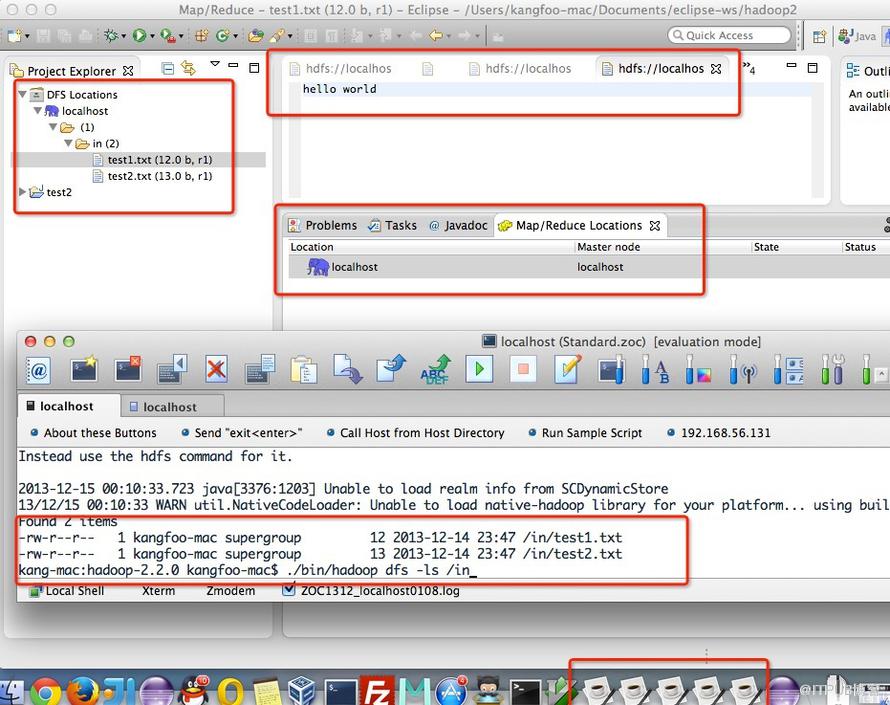Click the ZOC ABC DEF text icon
The image size is (890, 705).
tap(435, 370)
